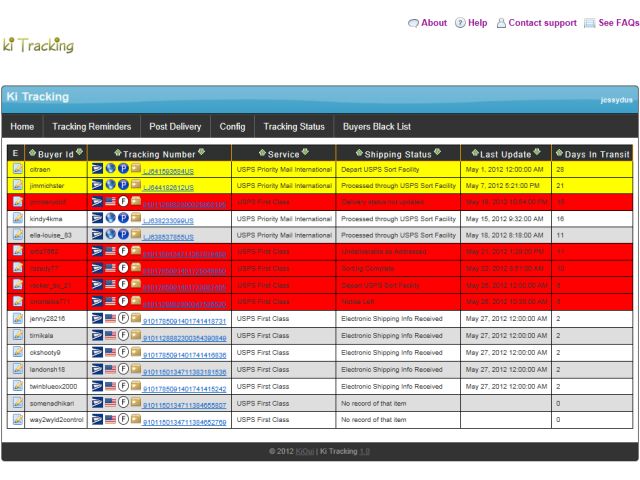Click the globe icon in jimmchster's row
The image size is (640, 480).
[110, 184]
